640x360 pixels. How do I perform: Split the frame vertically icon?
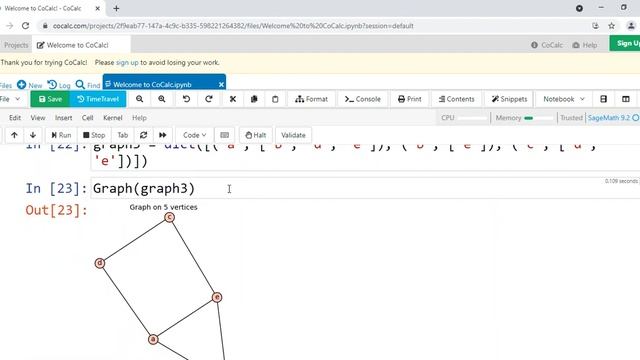point(626,99)
